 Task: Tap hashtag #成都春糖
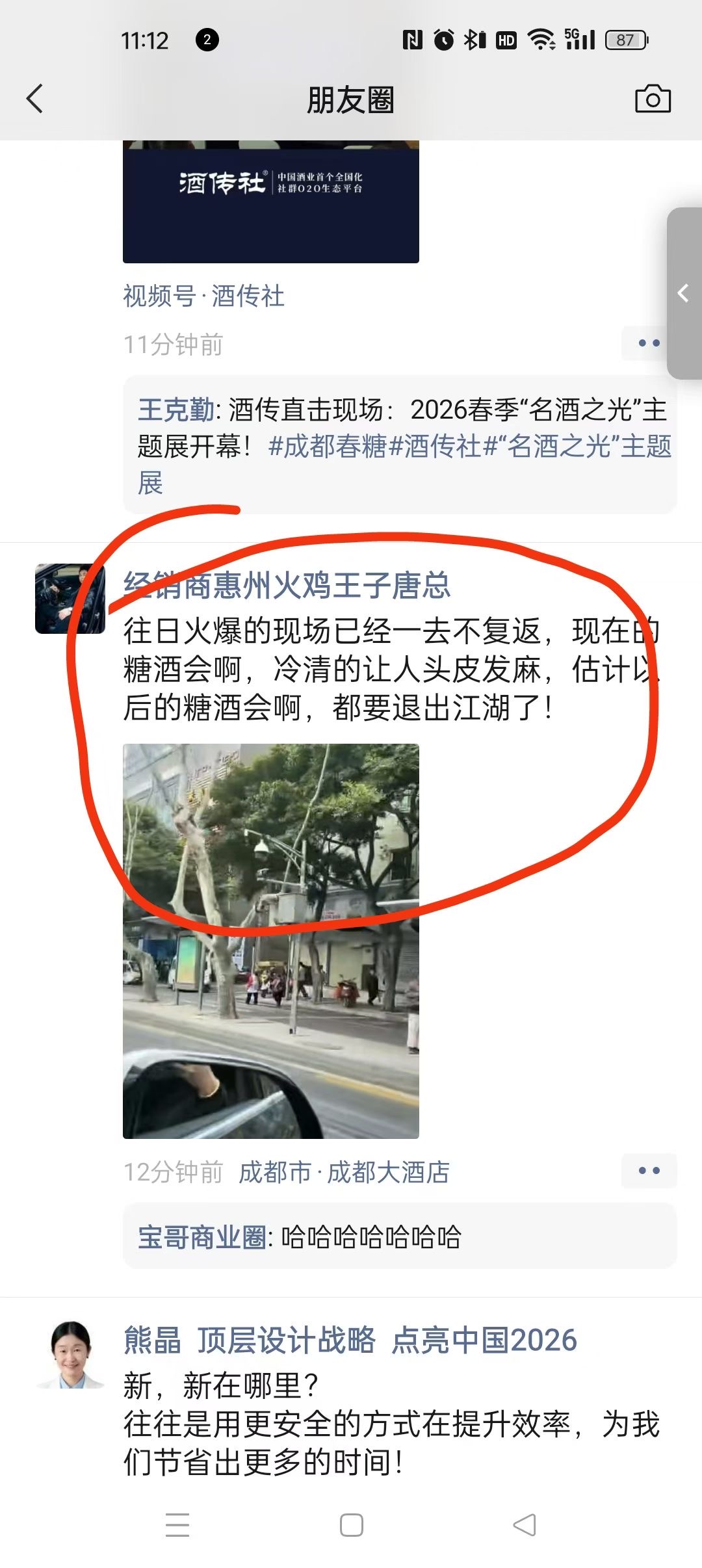[x=328, y=447]
